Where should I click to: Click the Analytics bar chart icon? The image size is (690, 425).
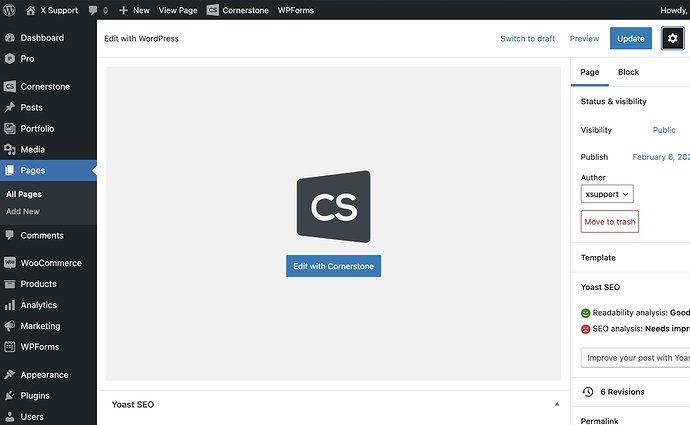[x=10, y=305]
